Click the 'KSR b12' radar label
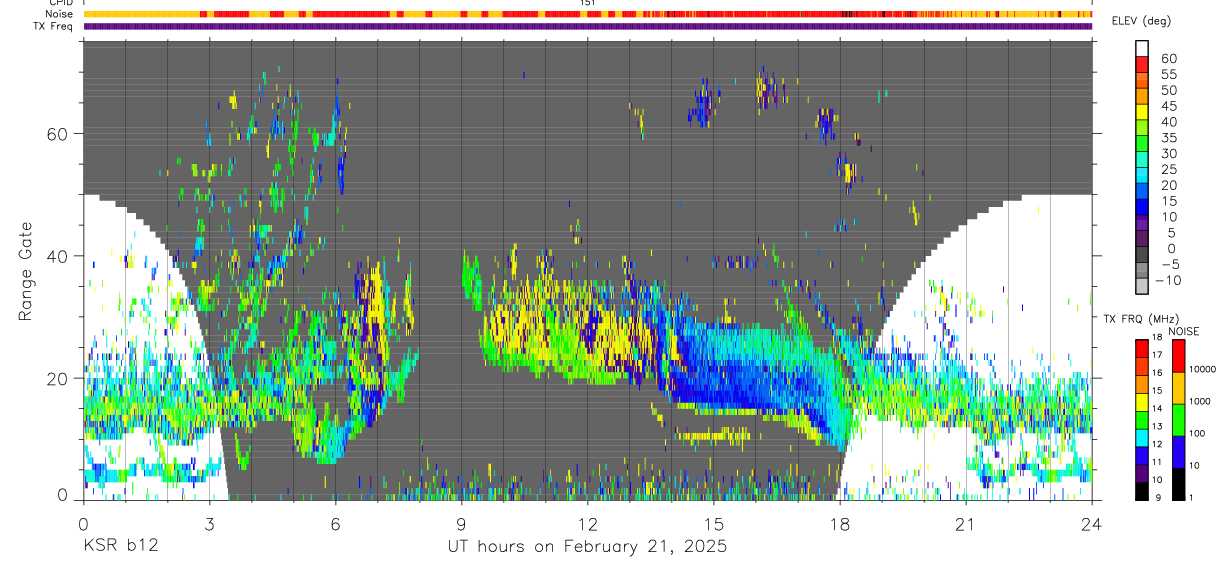The height and width of the screenshot is (567, 1228). pyautogui.click(x=120, y=547)
